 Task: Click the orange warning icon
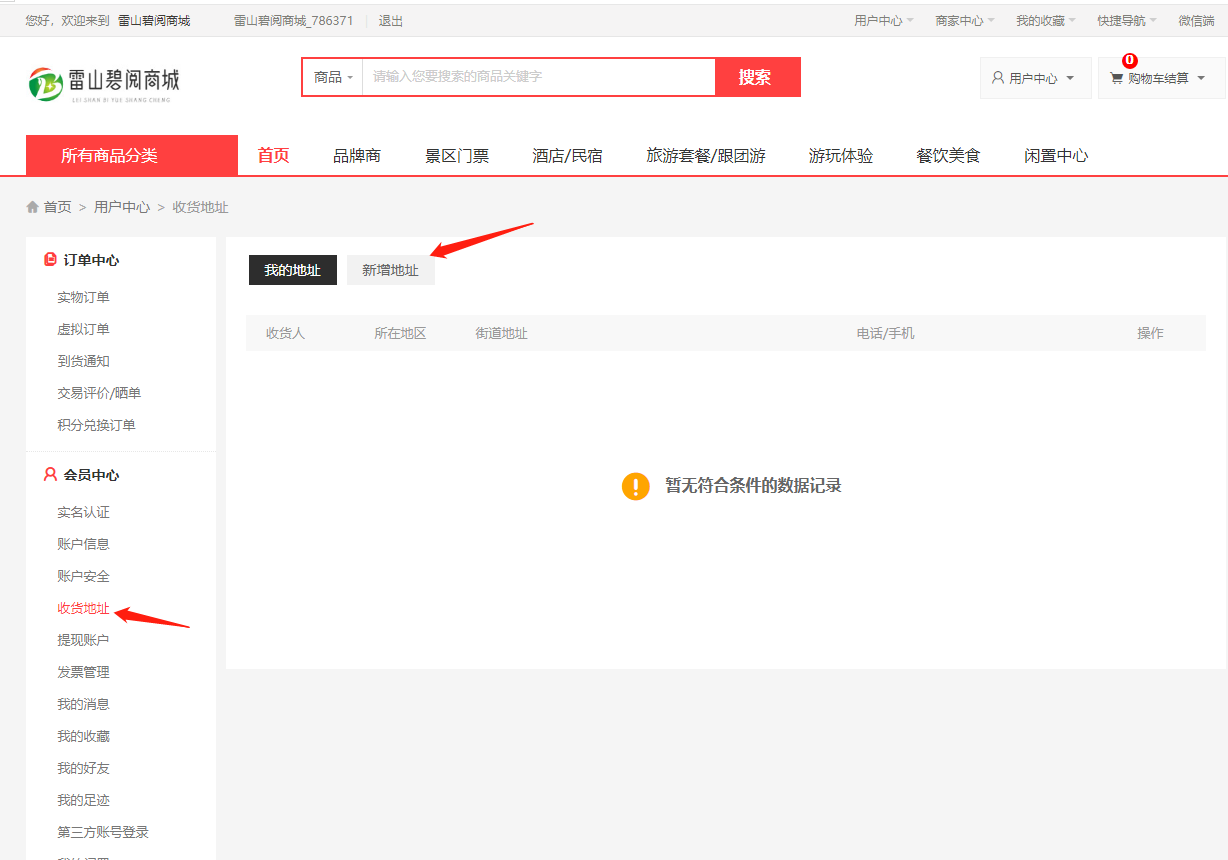coord(636,486)
